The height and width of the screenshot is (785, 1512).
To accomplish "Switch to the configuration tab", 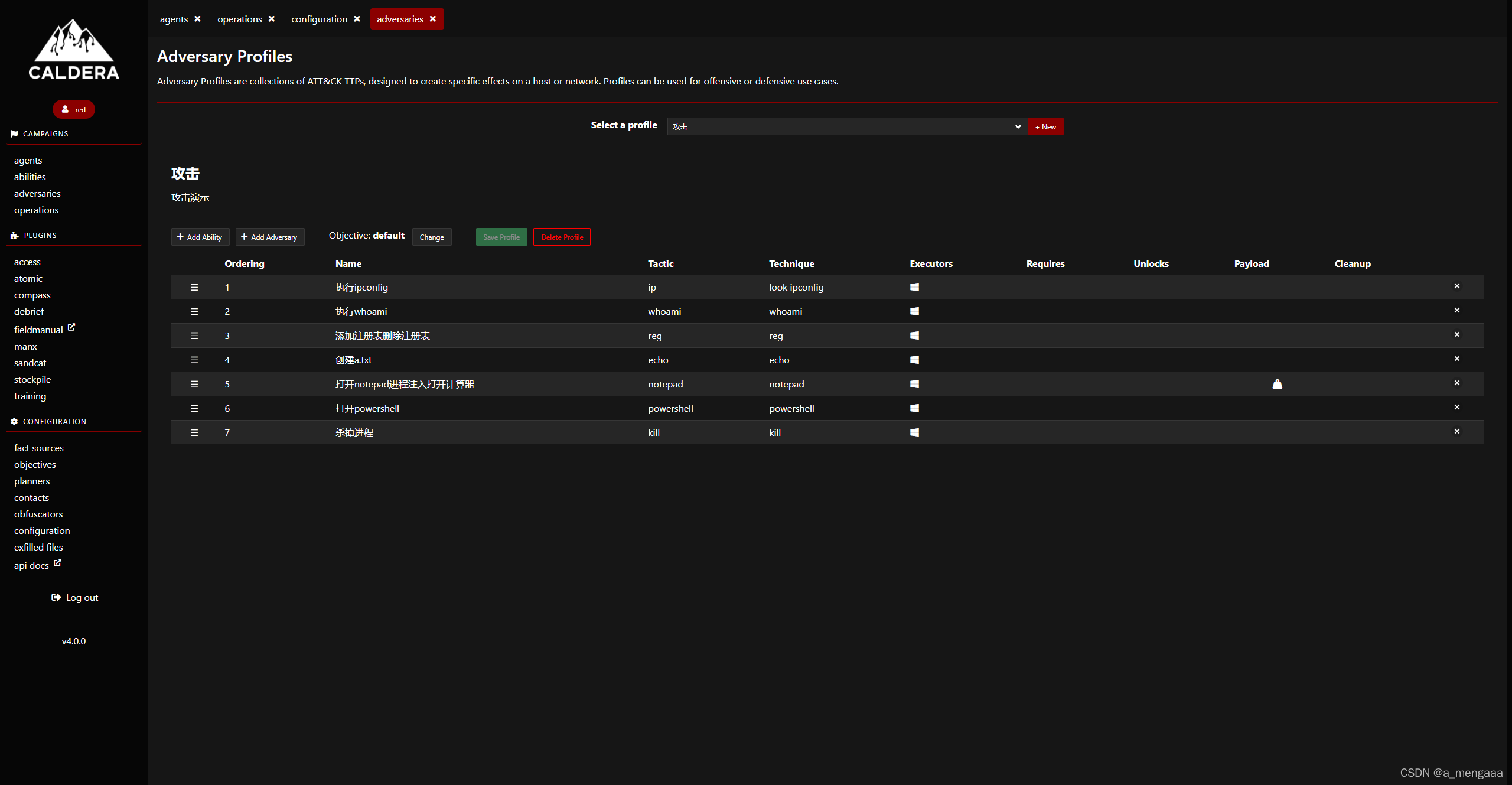I will click(319, 19).
